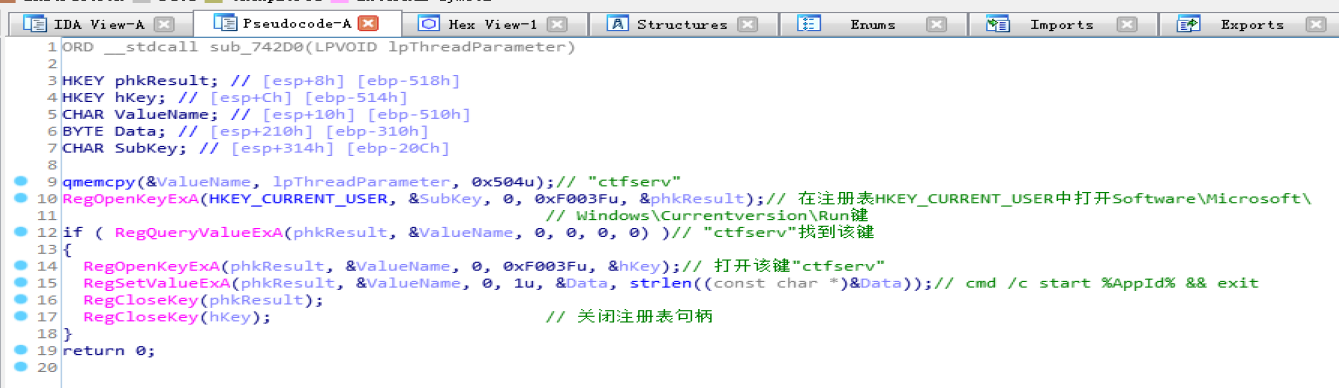Click the IDA View-A tab icon
Viewport: 1339px width, 388px height.
(x=36, y=24)
